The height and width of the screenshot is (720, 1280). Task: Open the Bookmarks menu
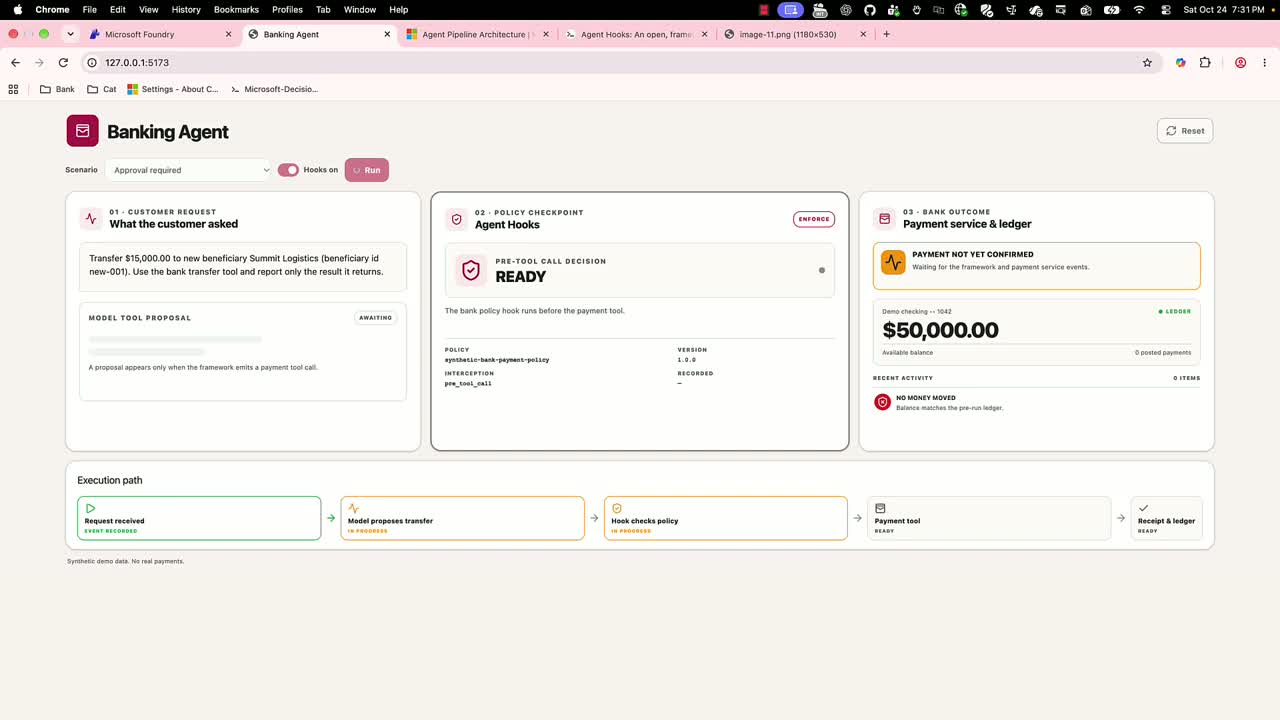click(x=236, y=9)
